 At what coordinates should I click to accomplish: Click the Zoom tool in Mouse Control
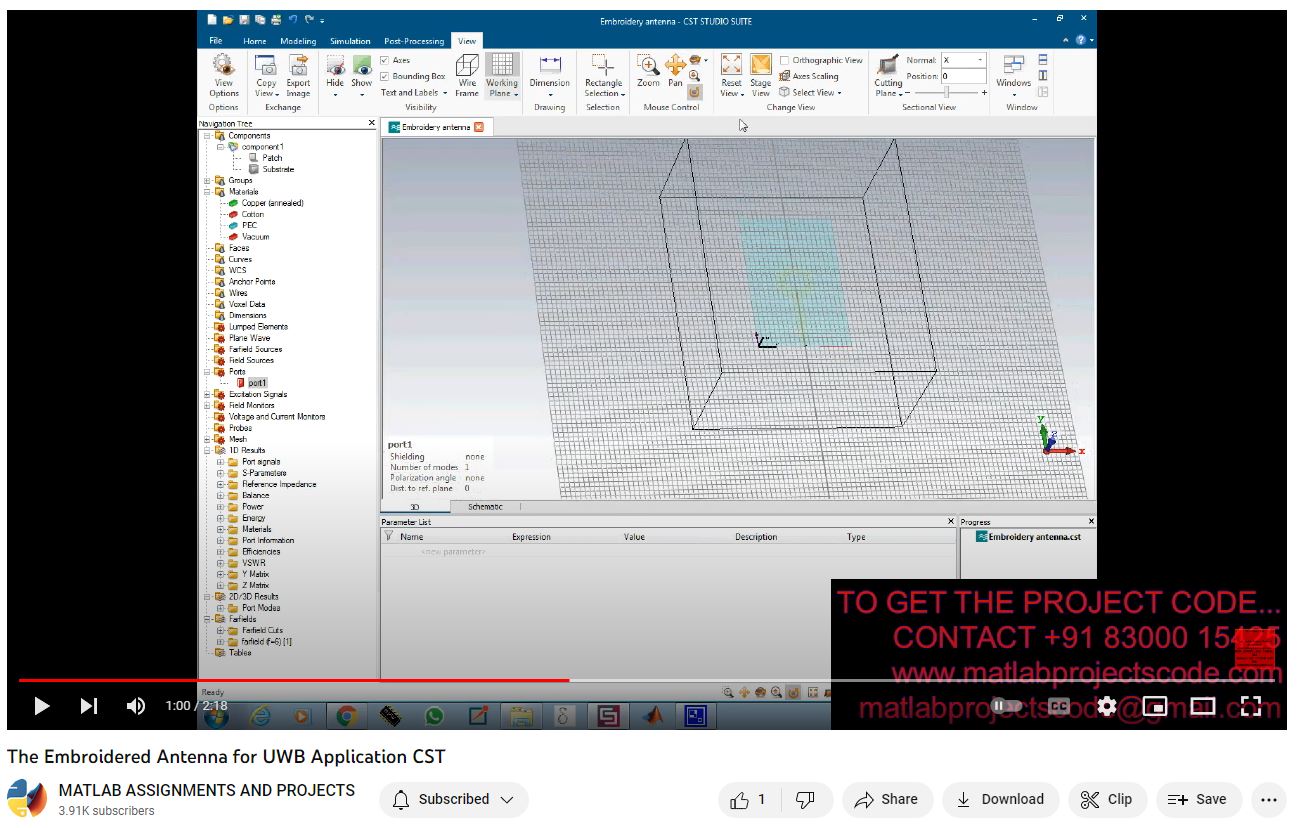point(649,66)
